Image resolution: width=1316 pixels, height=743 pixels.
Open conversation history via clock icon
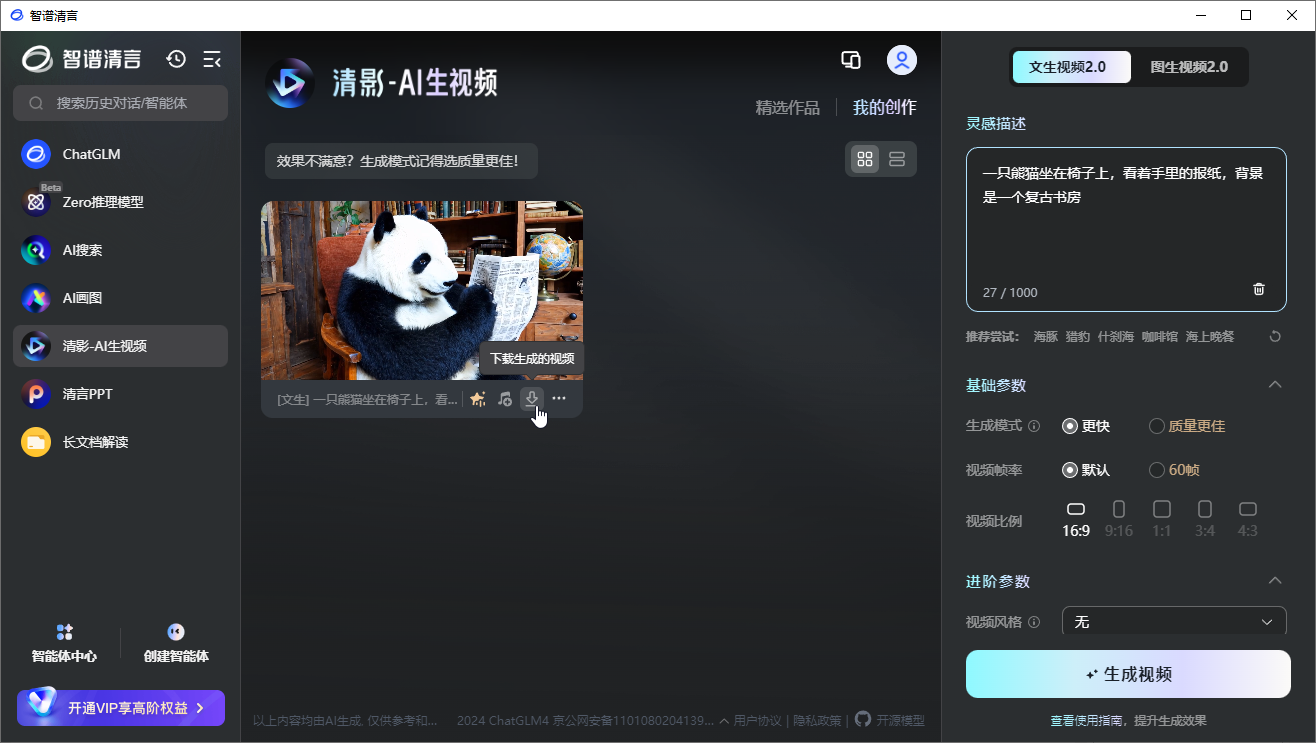click(x=176, y=59)
